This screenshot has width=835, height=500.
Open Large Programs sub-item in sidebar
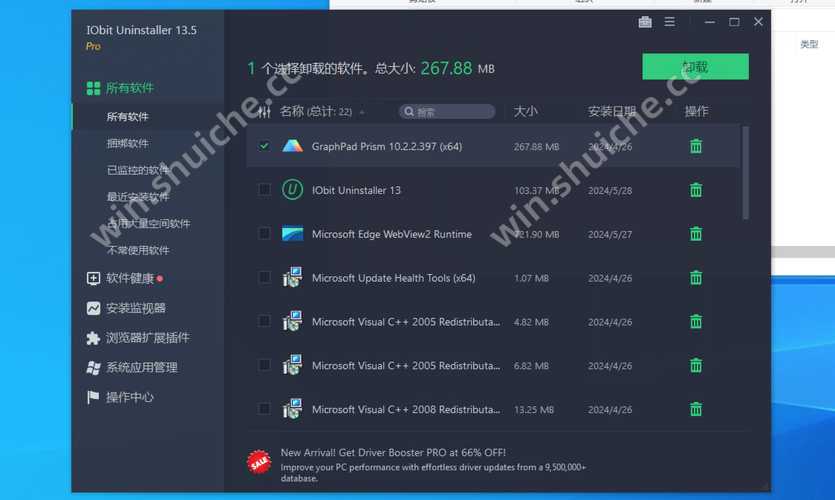[x=148, y=224]
